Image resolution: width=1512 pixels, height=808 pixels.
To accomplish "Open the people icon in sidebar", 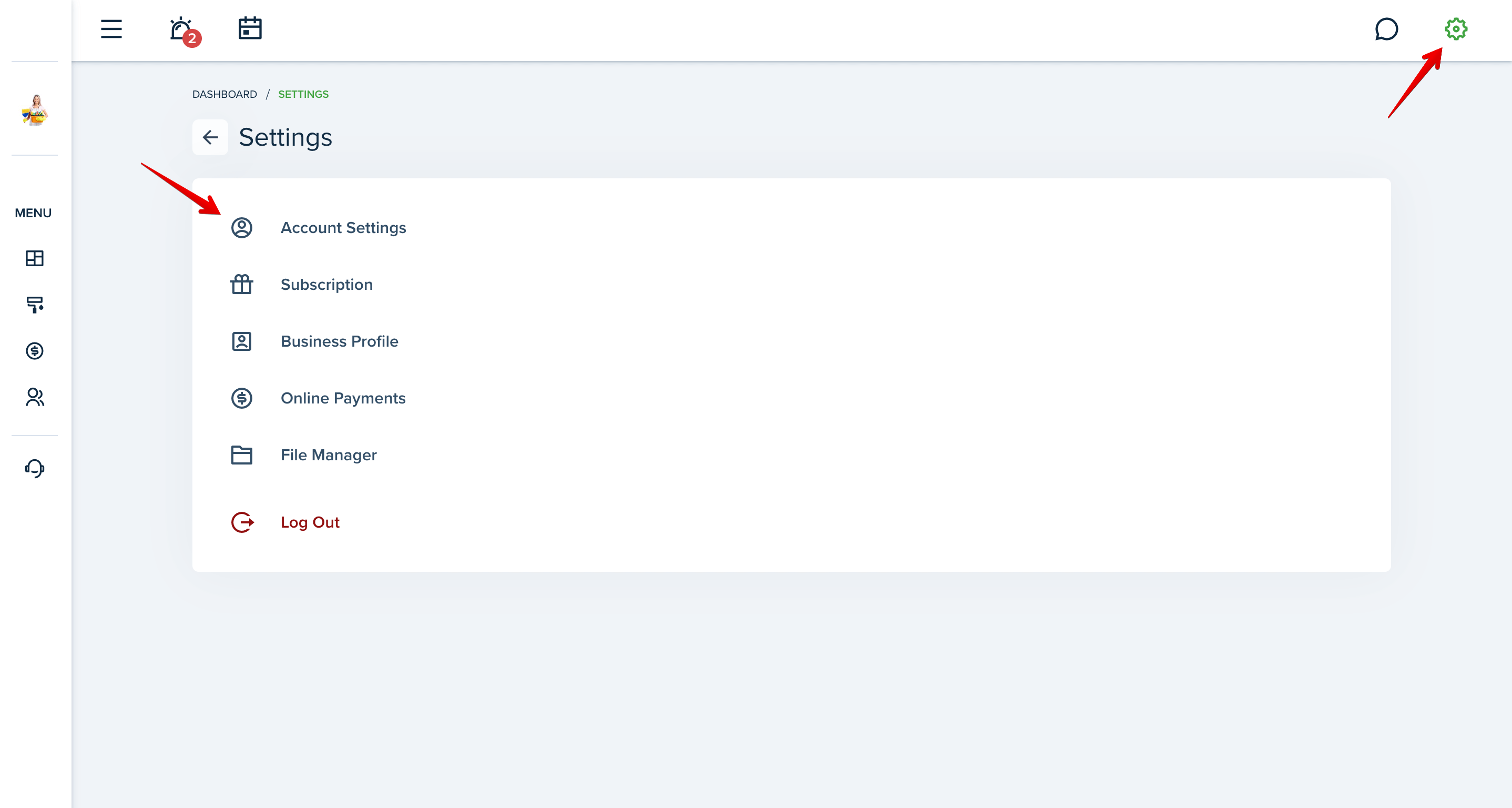I will tap(35, 398).
